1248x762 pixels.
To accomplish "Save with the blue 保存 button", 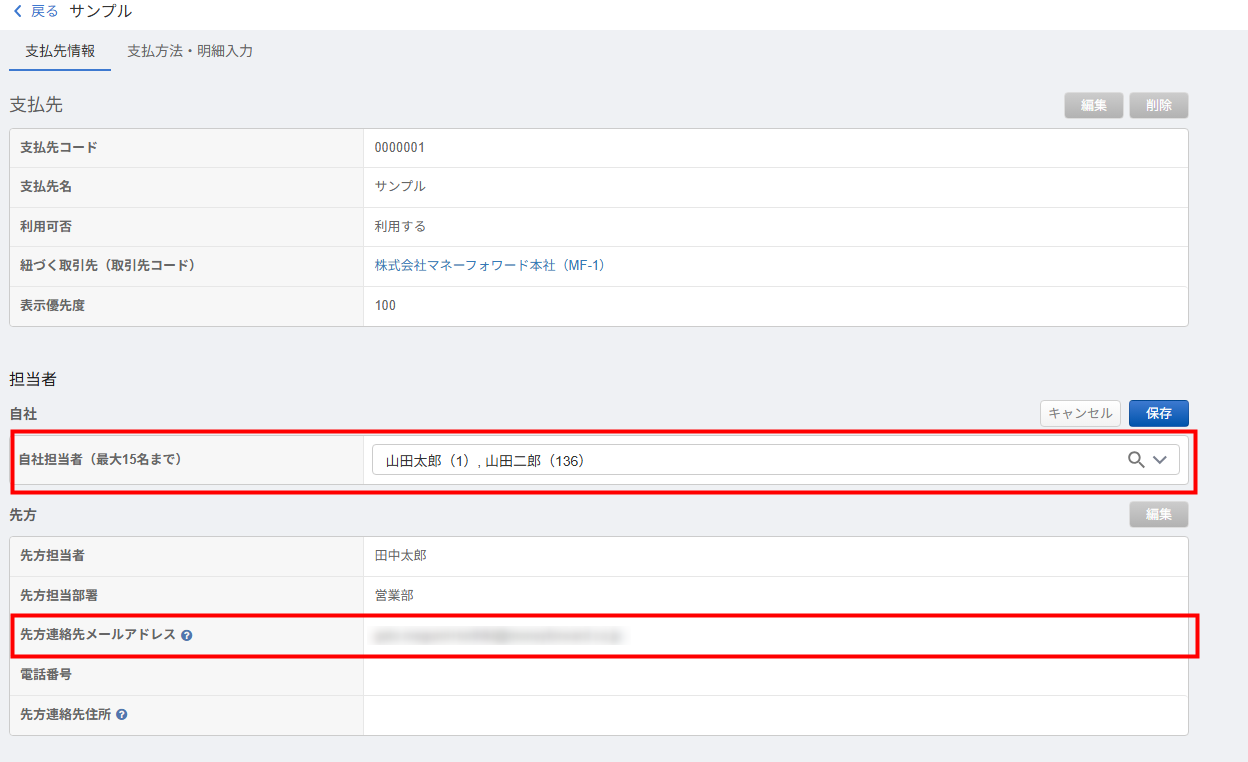I will click(1158, 413).
